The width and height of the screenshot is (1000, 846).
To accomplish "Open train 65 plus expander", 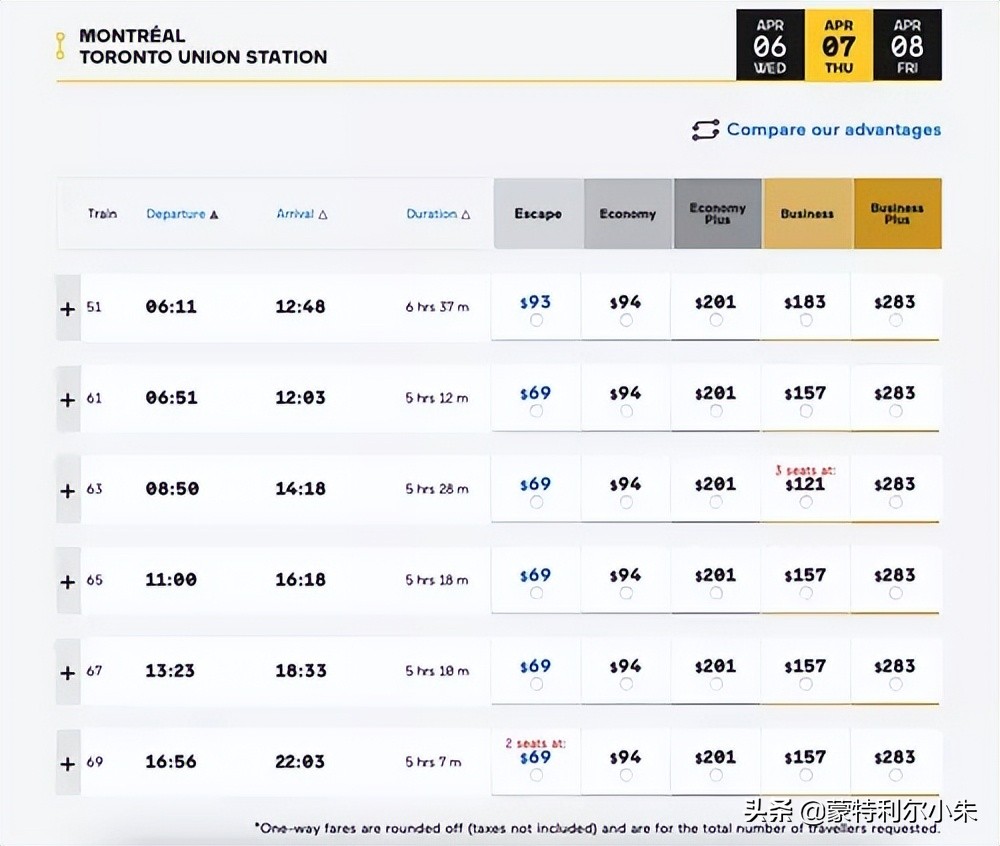I will pyautogui.click(x=68, y=581).
